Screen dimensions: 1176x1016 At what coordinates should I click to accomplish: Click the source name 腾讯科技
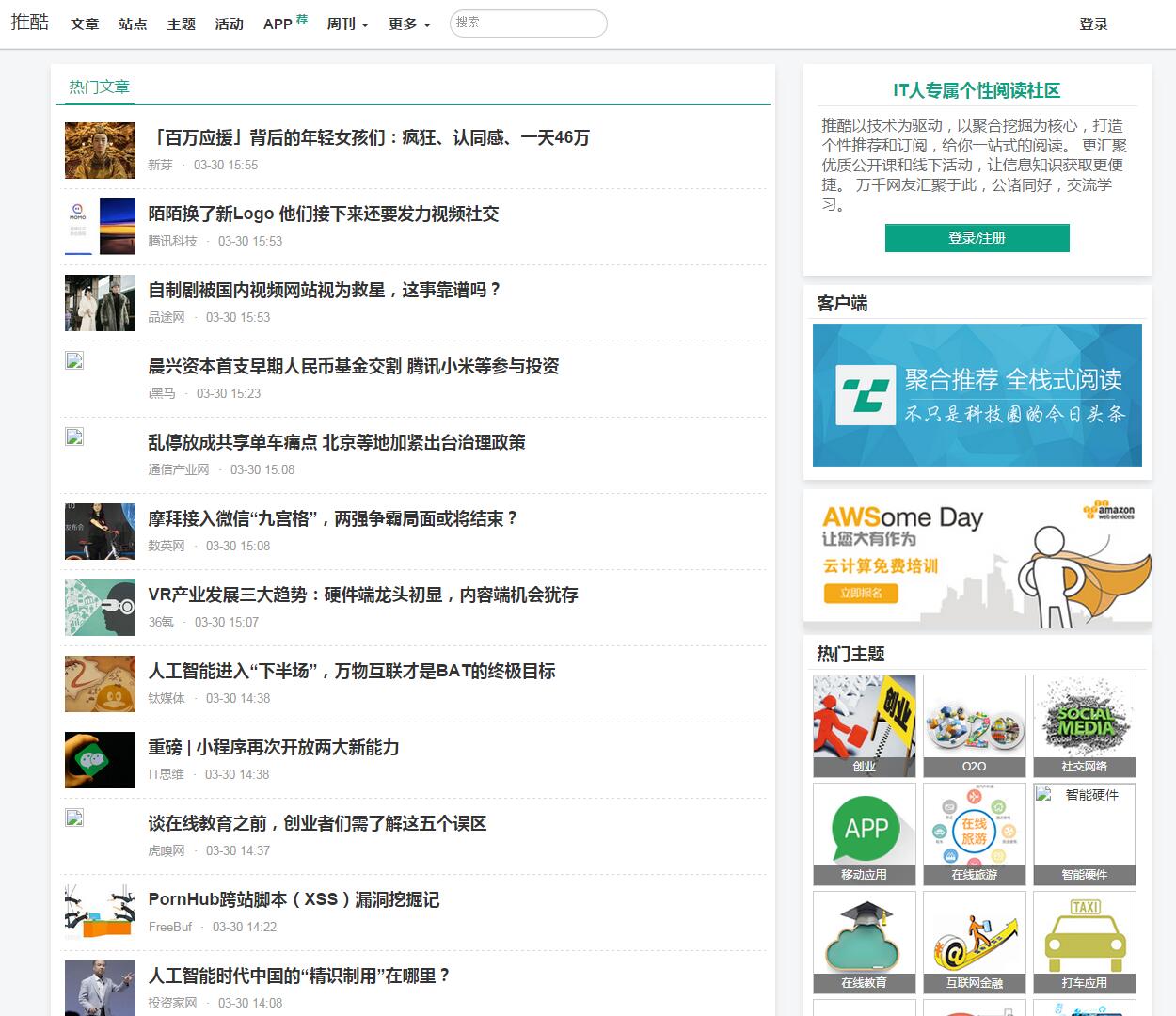pyautogui.click(x=172, y=241)
